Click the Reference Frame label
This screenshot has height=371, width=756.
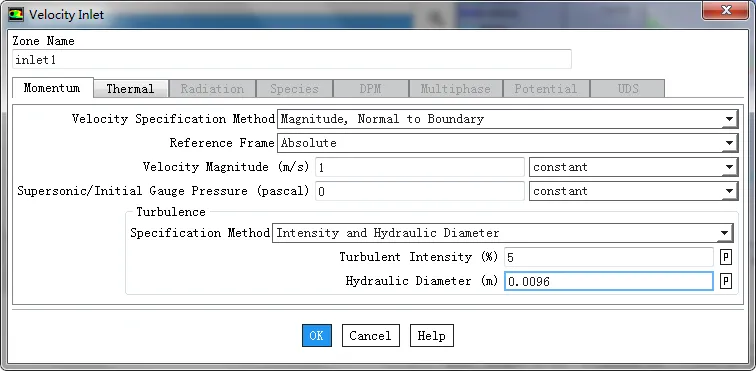pyautogui.click(x=222, y=143)
